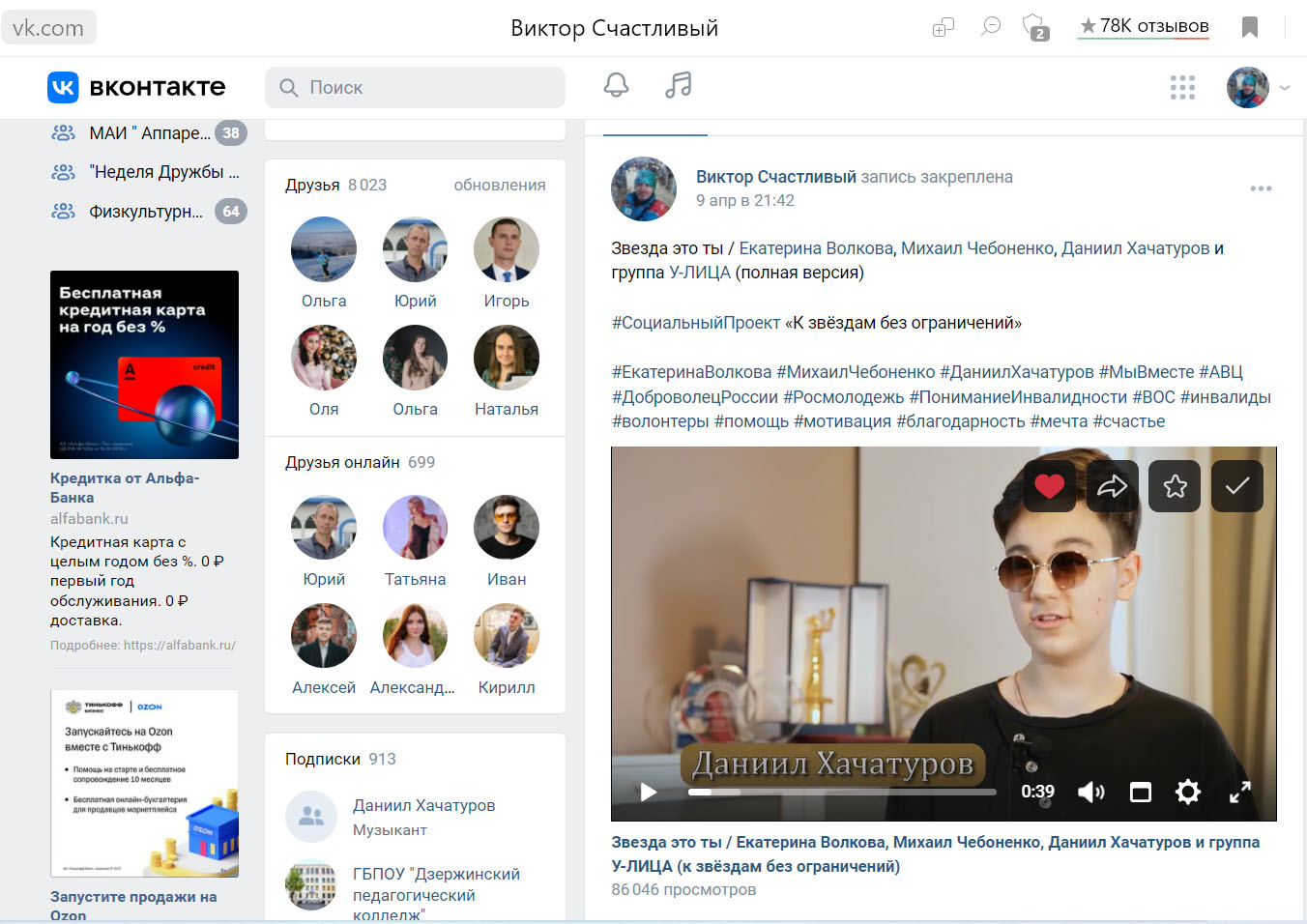Open the alfabank.ru ad domain text
1307x924 pixels.
tap(89, 519)
